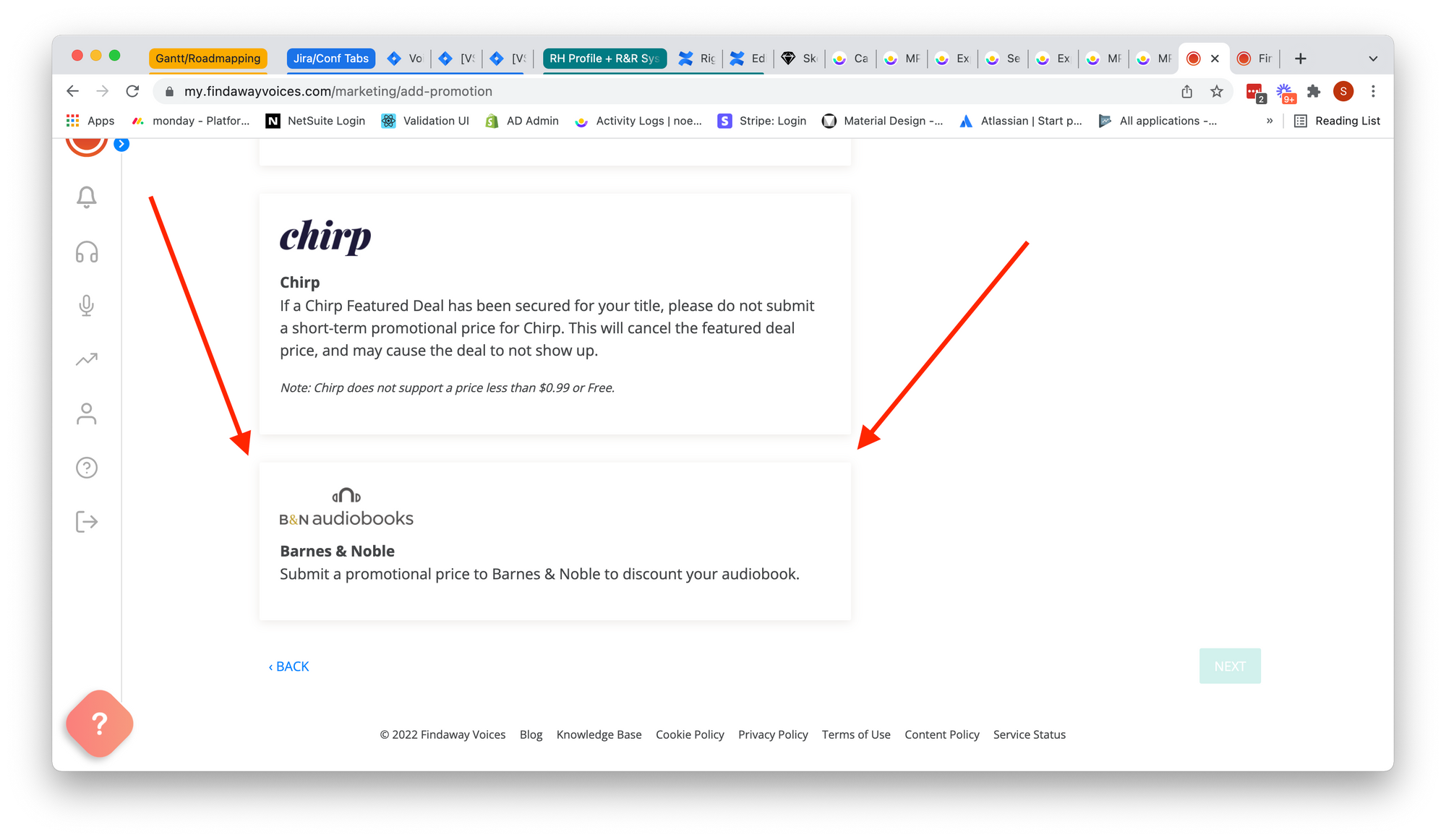
Task: Reload the current page
Action: [x=132, y=91]
